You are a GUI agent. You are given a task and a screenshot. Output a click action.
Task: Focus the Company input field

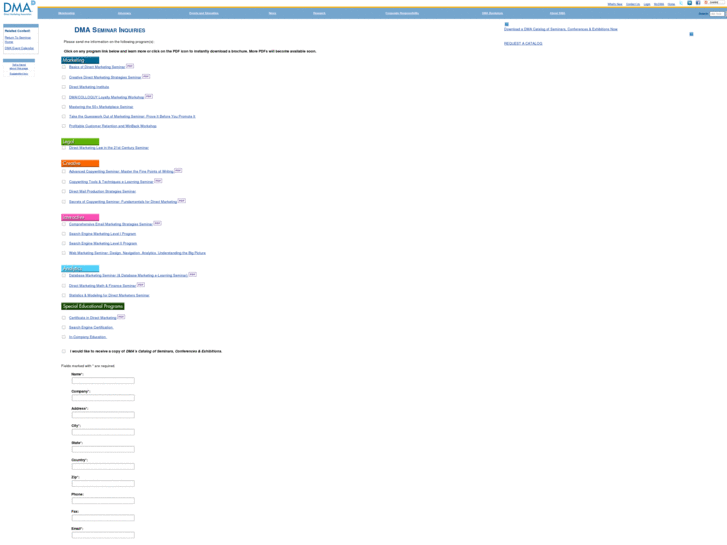(103, 398)
